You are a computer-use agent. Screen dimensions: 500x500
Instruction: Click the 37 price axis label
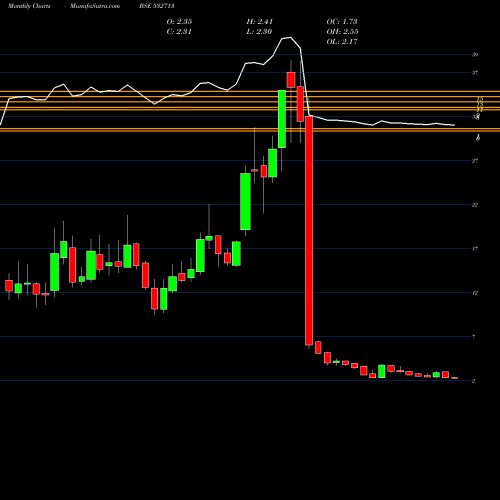(475, 73)
